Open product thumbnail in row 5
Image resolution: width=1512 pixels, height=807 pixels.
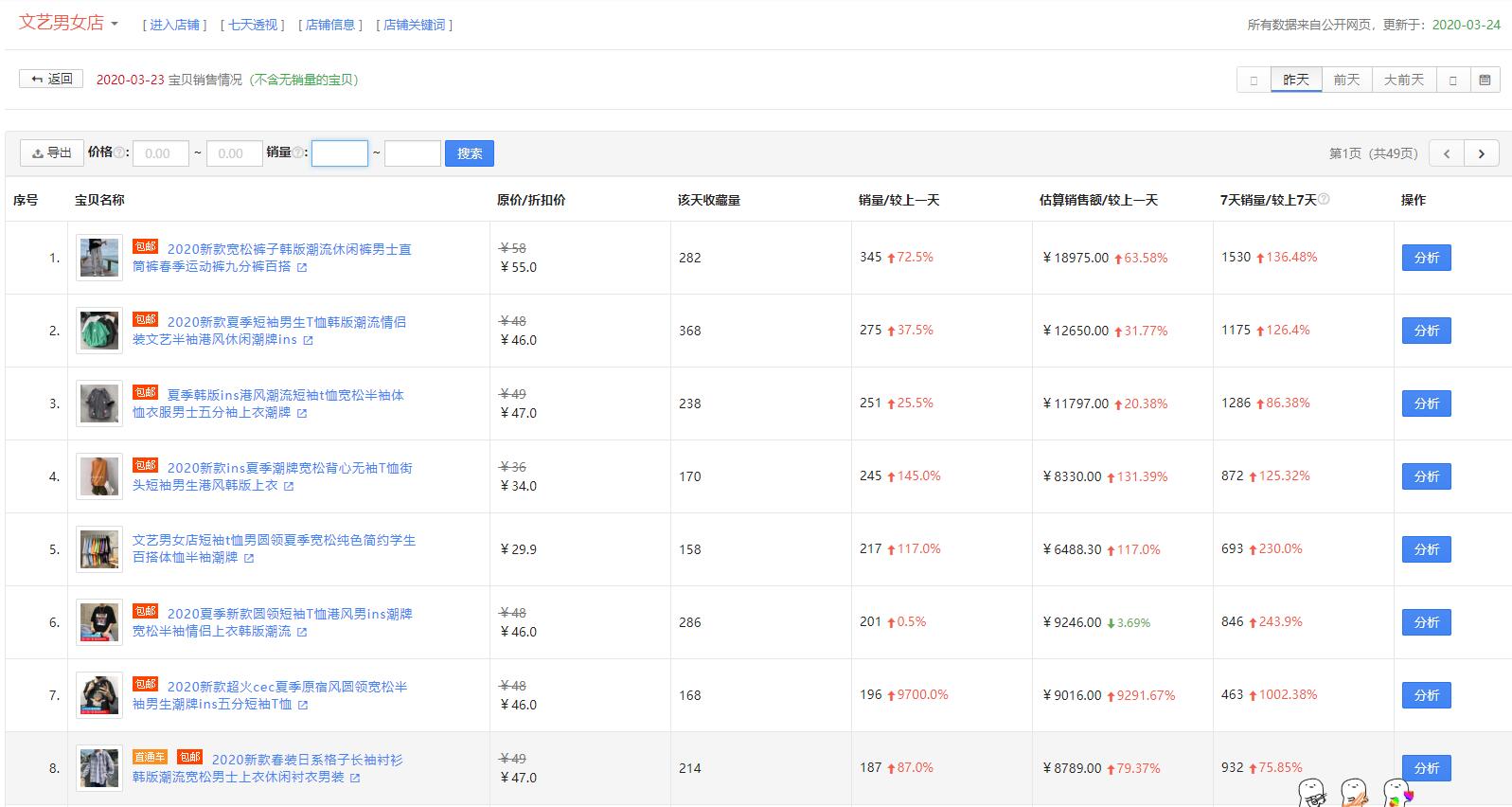pyautogui.click(x=99, y=549)
